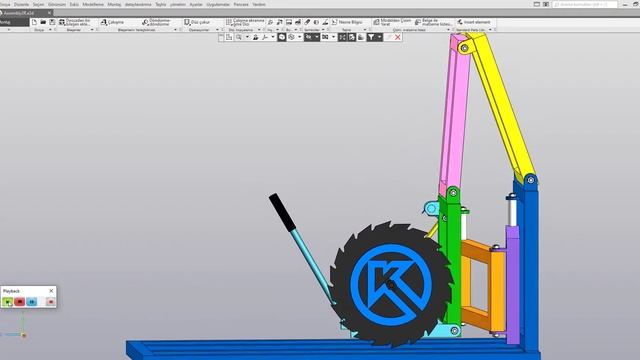This screenshot has height=360, width=640.
Task: Expand the Operasyonlar ribbon group arrow
Action: 217,30
